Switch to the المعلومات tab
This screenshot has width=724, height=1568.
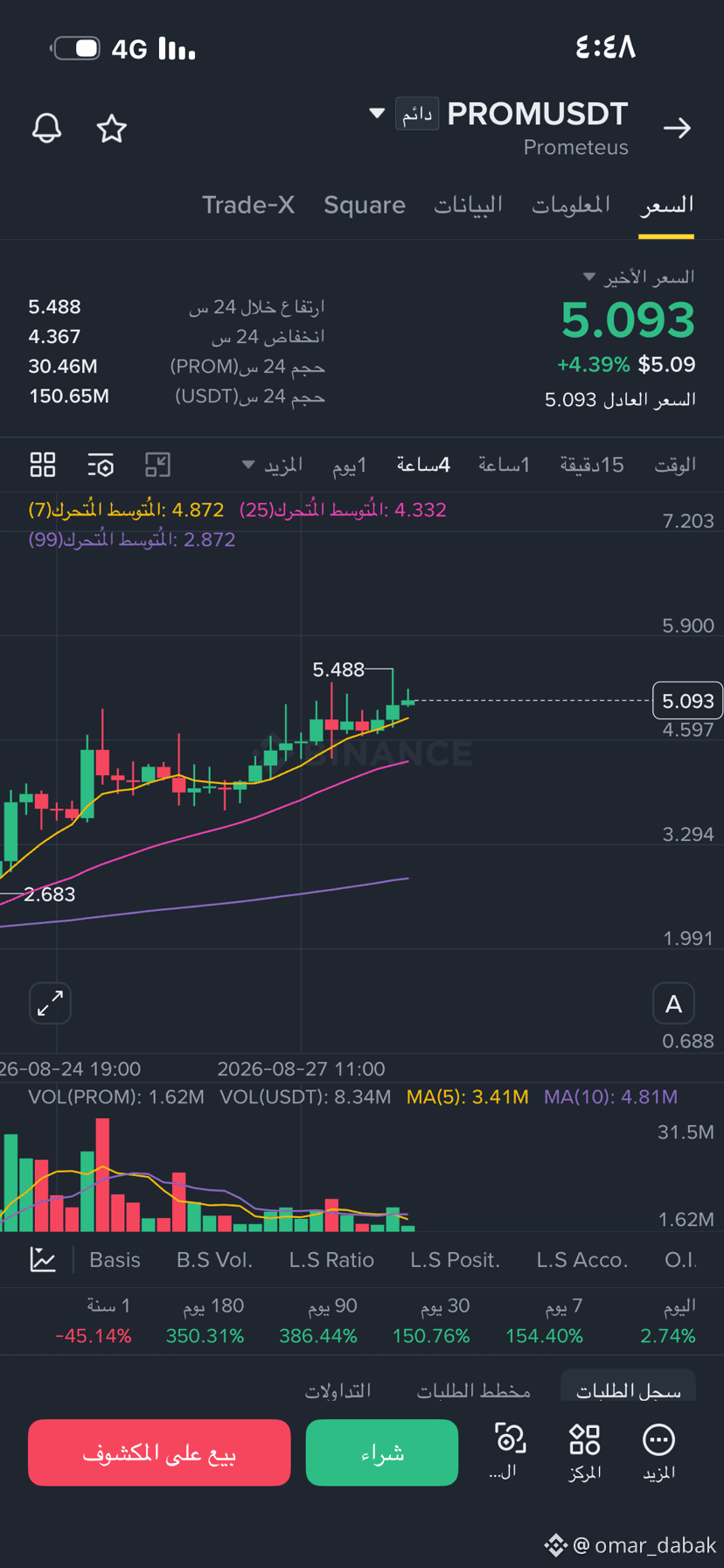[571, 205]
